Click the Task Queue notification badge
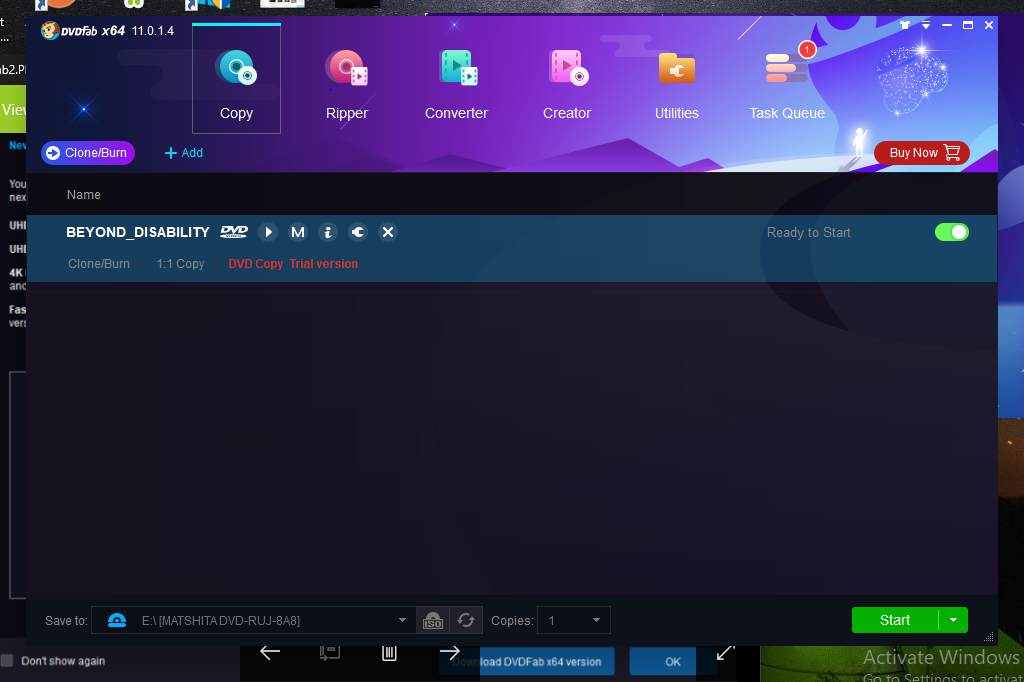The image size is (1024, 682). pyautogui.click(x=807, y=50)
